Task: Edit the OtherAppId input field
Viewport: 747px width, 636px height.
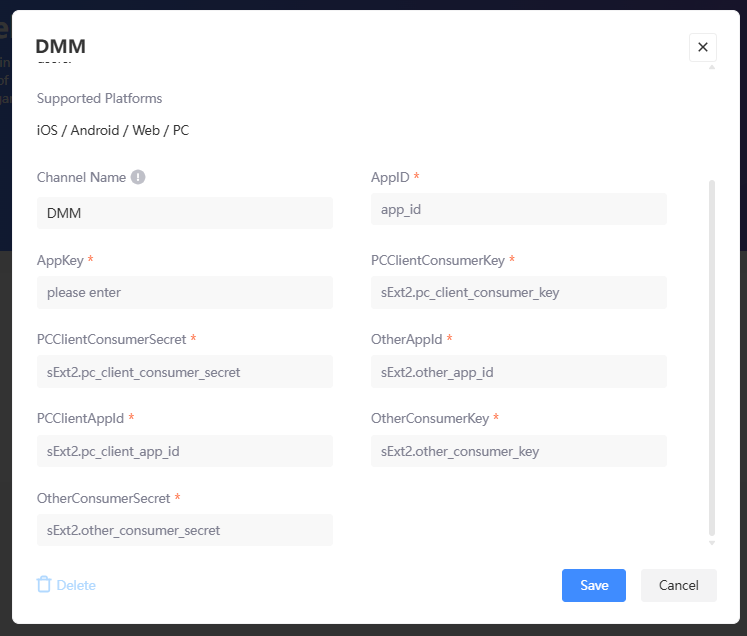Action: coord(518,372)
